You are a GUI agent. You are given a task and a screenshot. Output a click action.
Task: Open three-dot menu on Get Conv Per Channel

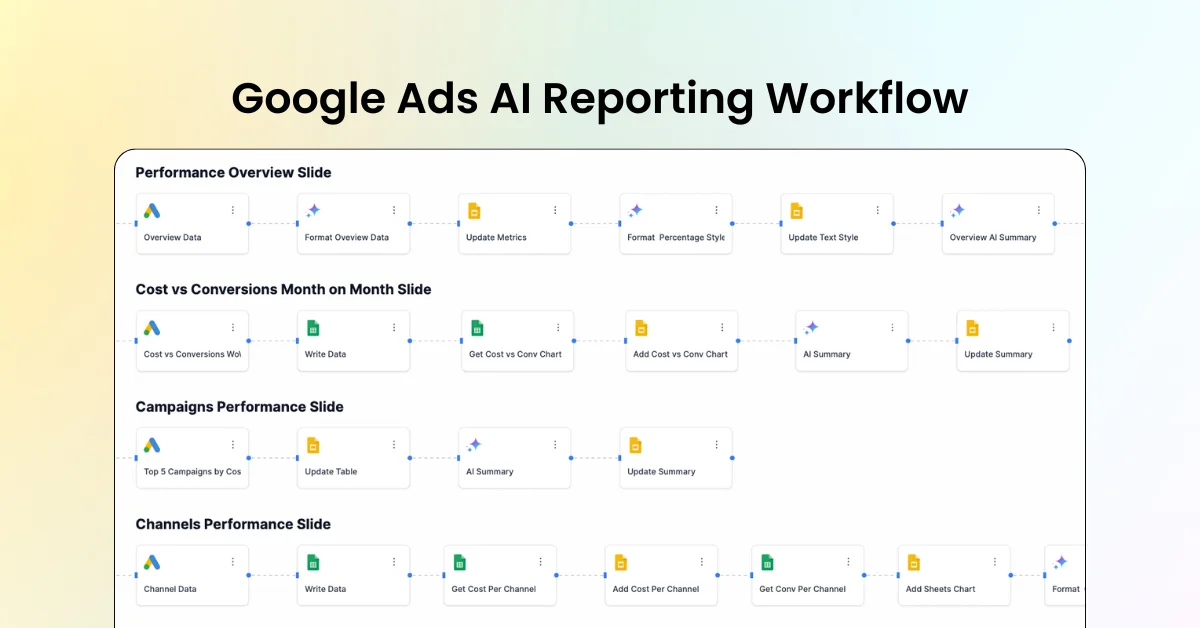848,562
